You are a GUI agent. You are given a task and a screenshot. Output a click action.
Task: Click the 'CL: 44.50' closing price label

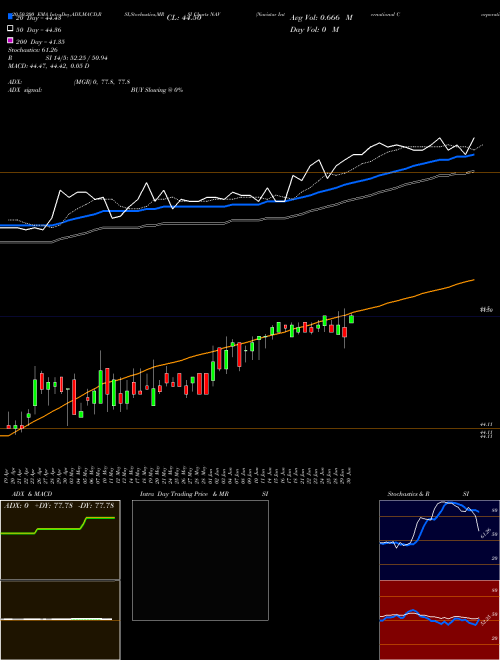[x=184, y=18]
